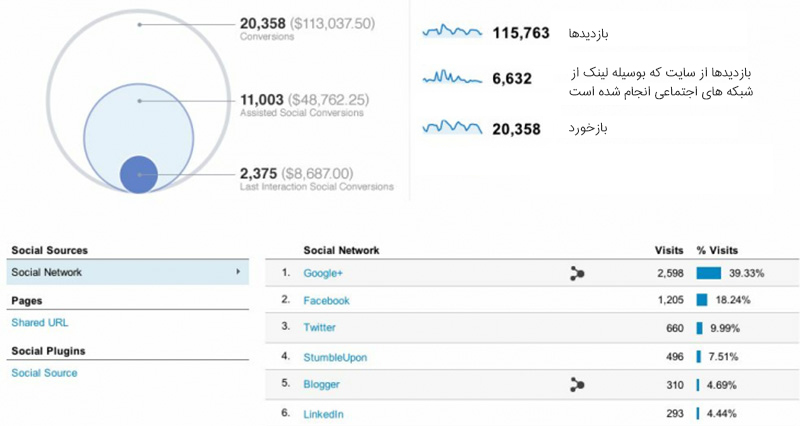The width and height of the screenshot is (800, 426).
Task: Click the dark blue Last Interaction circle
Action: [x=139, y=174]
